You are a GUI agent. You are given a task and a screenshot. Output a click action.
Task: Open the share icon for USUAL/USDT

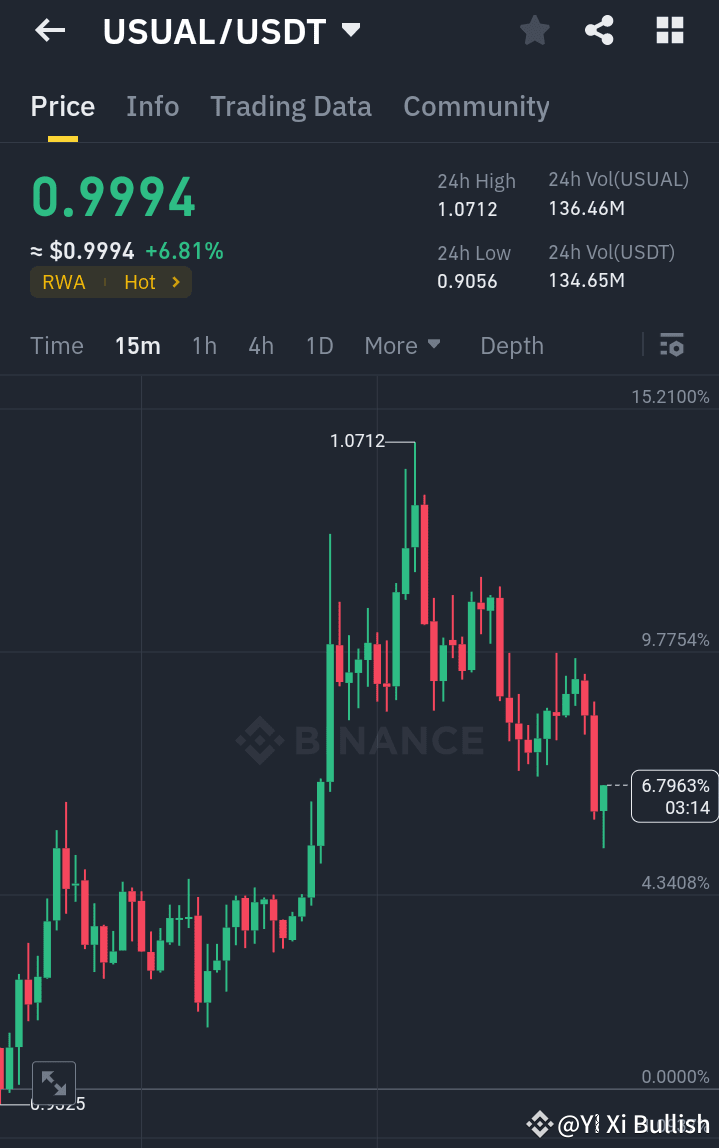click(599, 30)
